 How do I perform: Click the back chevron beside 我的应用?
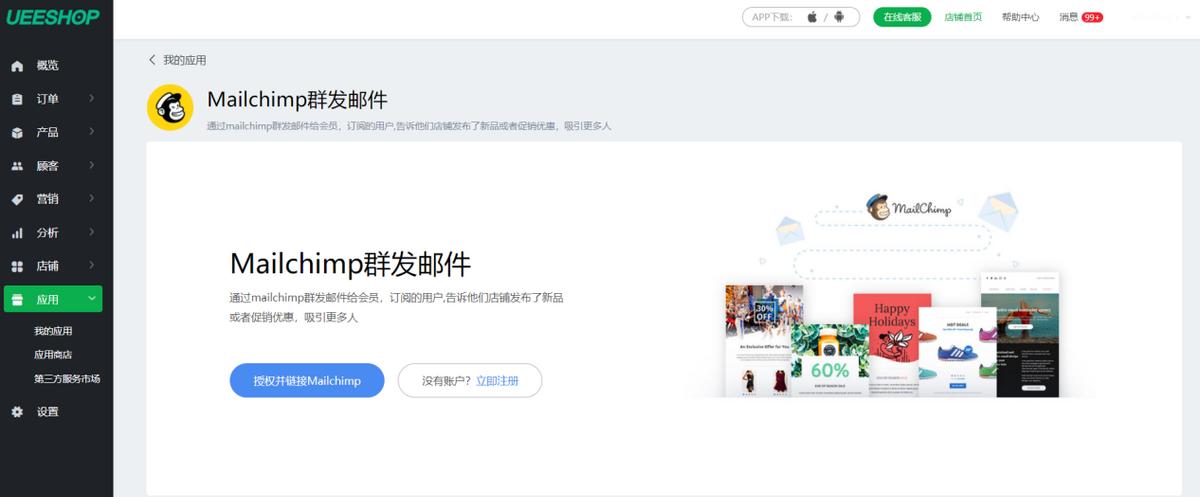152,60
